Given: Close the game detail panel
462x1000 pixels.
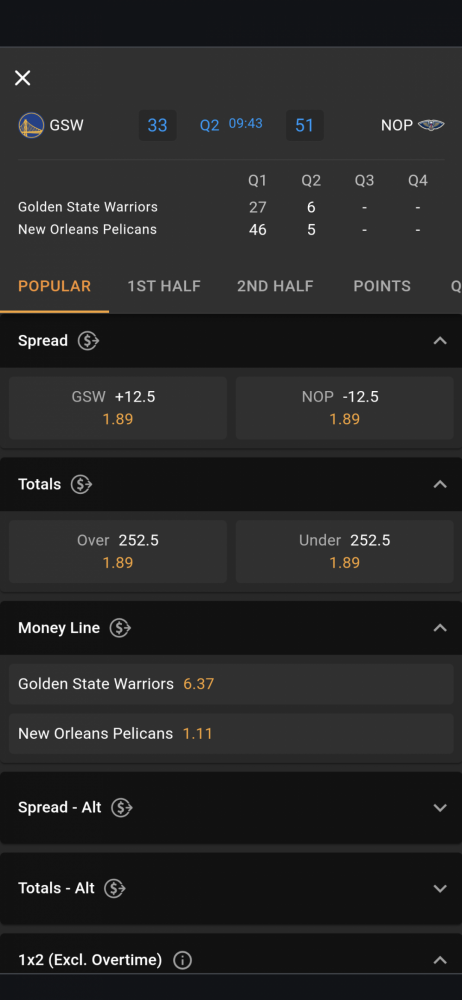Looking at the screenshot, I should coord(22,78).
